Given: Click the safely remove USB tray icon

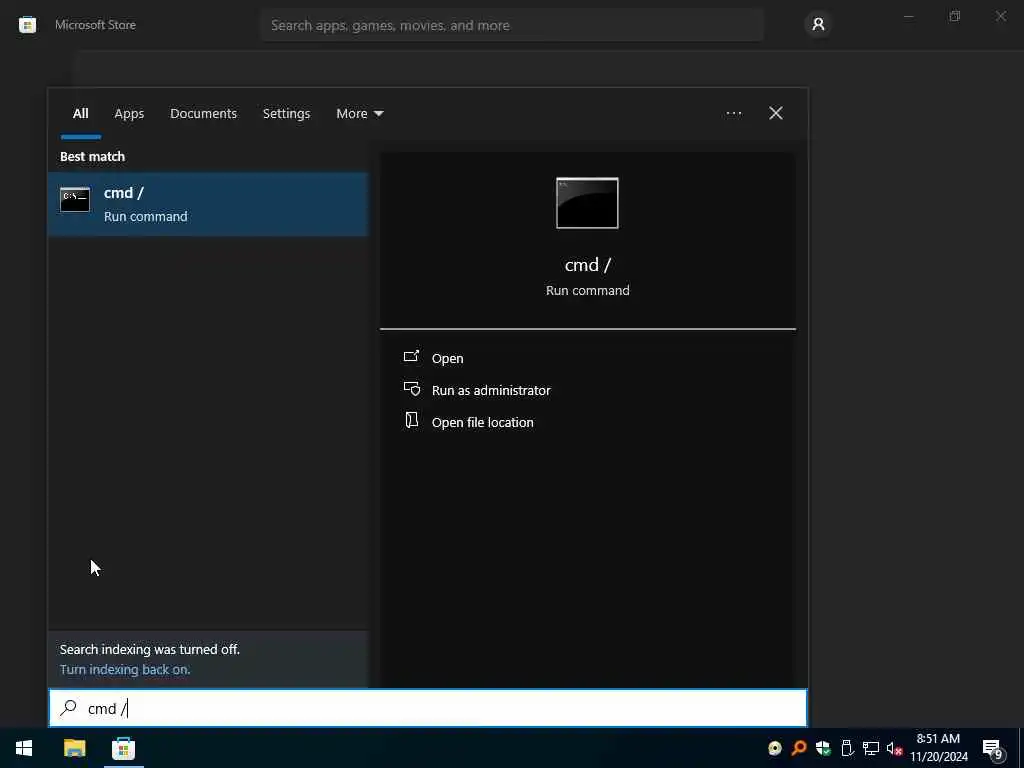Looking at the screenshot, I should pos(847,748).
